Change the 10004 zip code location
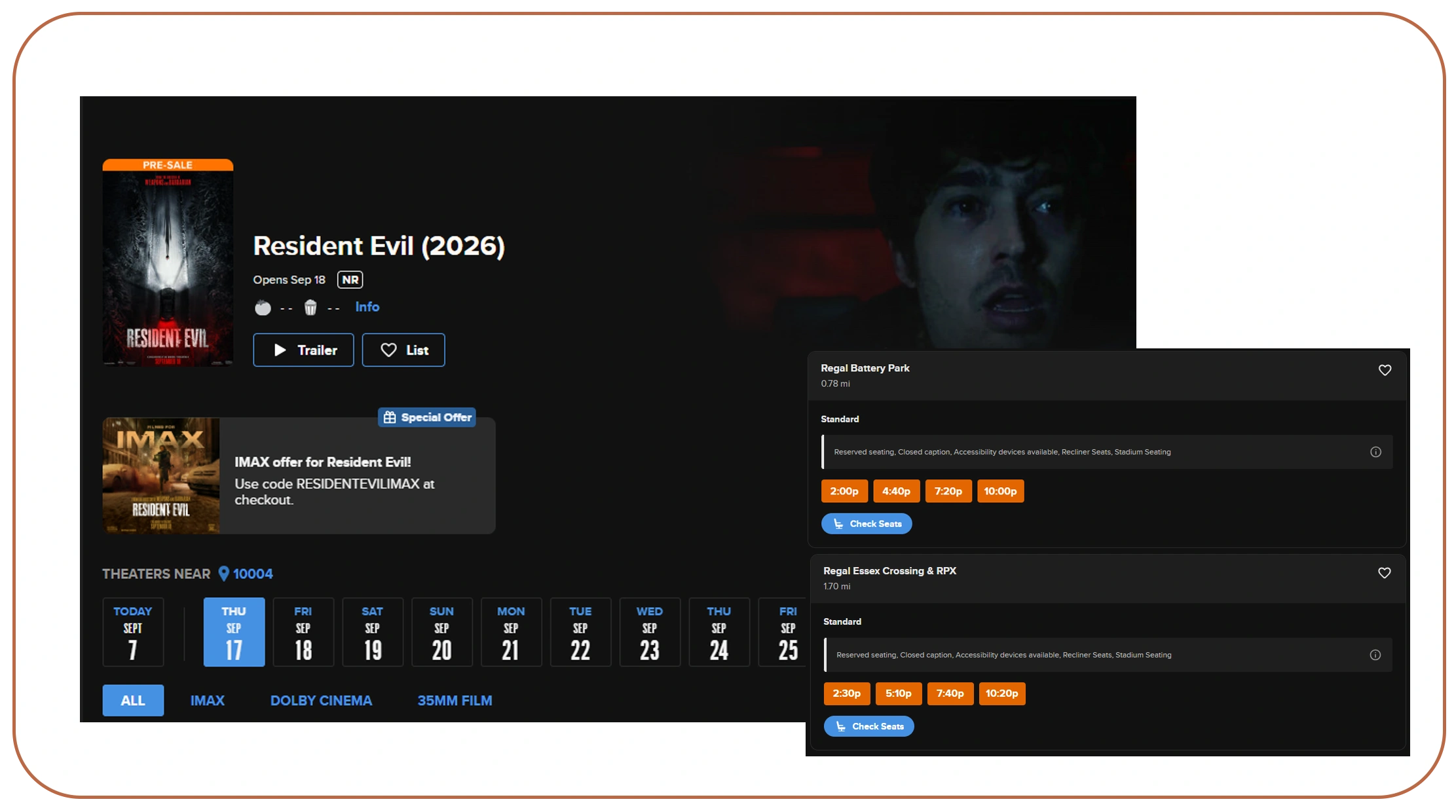Viewport: 1456px width, 812px height. click(x=253, y=574)
